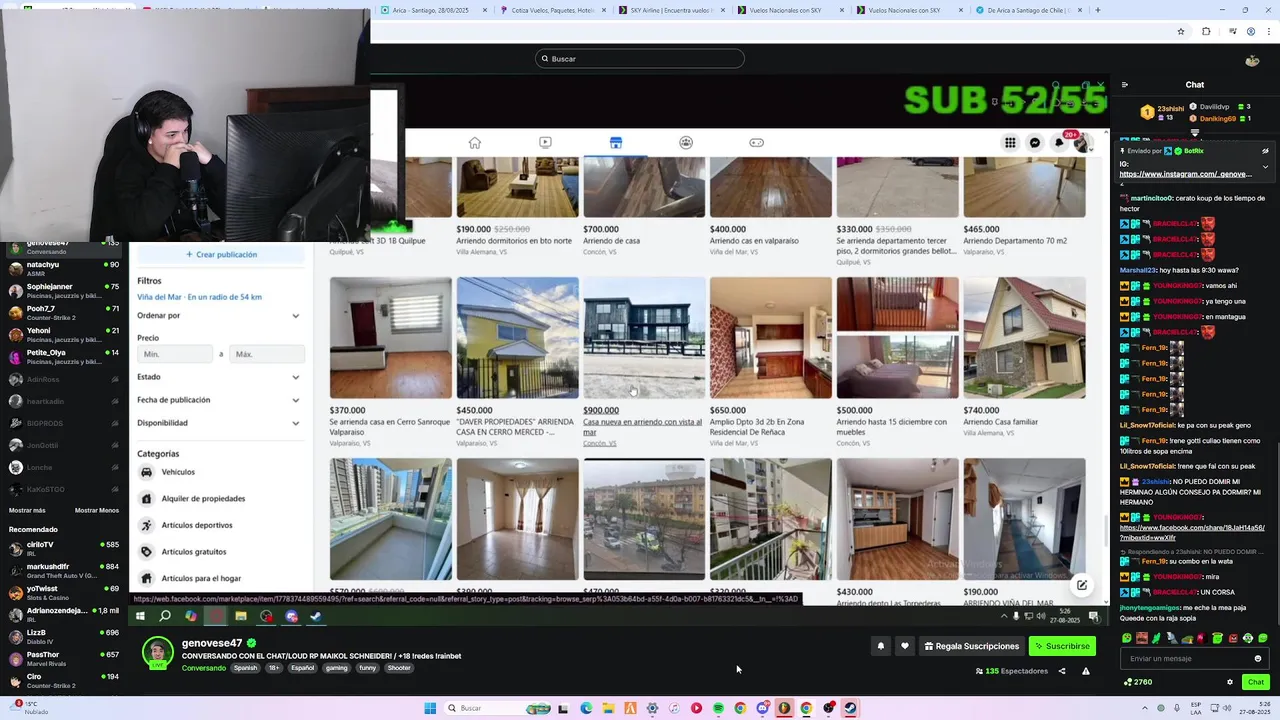Open $450.000 DAVER PROPIEDADES listing
Screen dimensions: 1280x720
pyautogui.click(x=517, y=361)
